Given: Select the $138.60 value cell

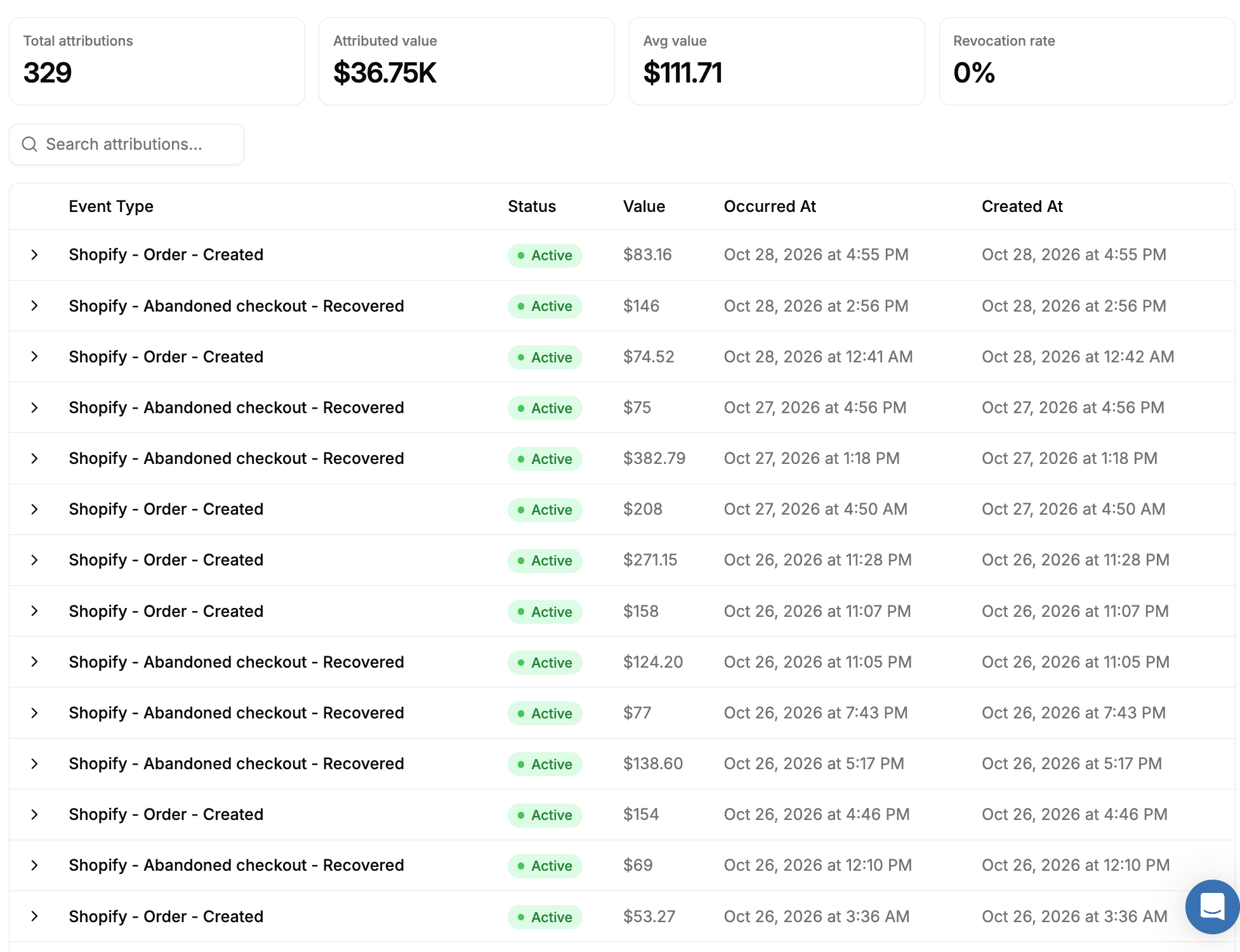Looking at the screenshot, I should (653, 764).
